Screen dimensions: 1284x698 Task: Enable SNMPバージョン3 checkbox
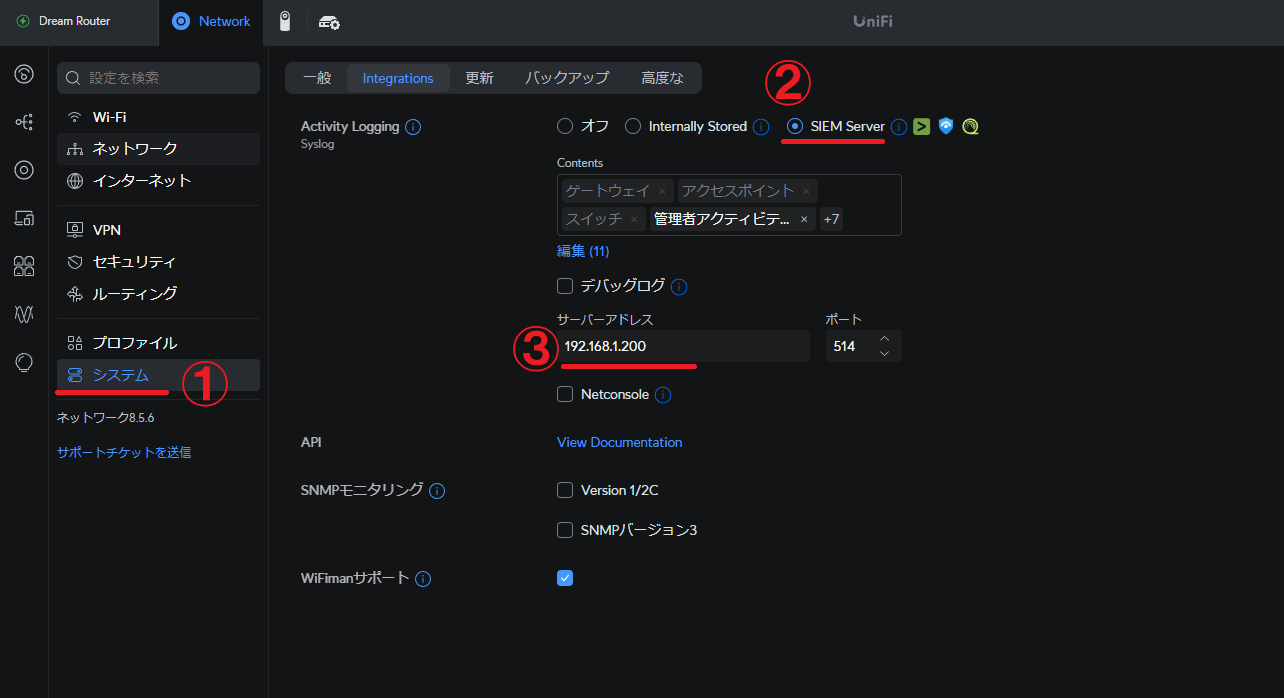(565, 530)
